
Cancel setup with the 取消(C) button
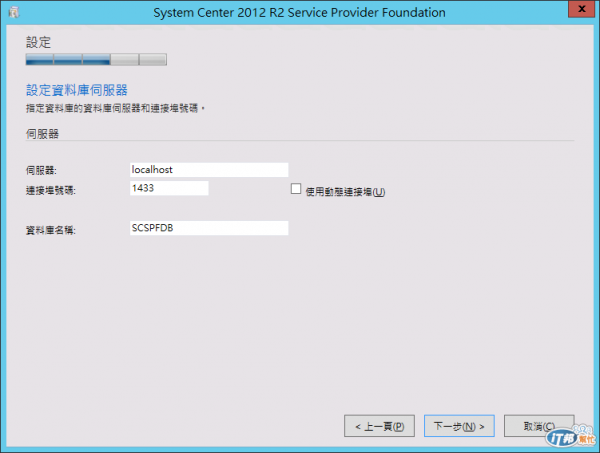tap(539, 426)
